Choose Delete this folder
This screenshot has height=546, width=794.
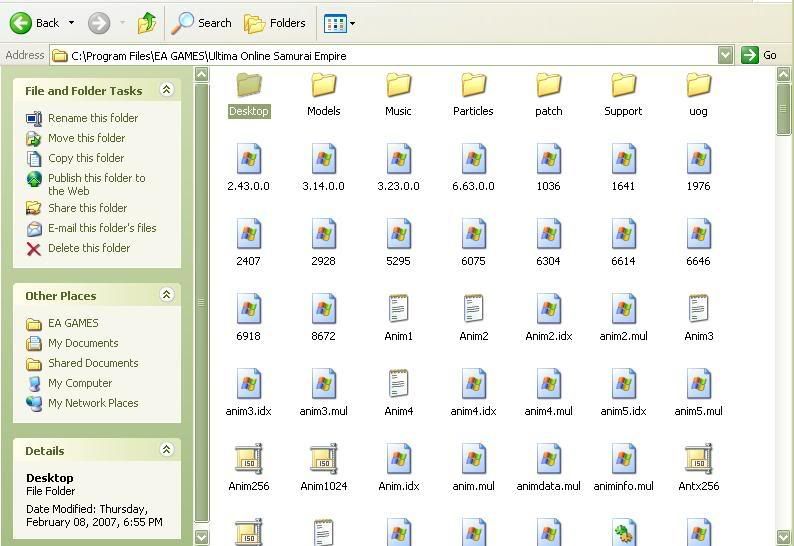coord(78,248)
